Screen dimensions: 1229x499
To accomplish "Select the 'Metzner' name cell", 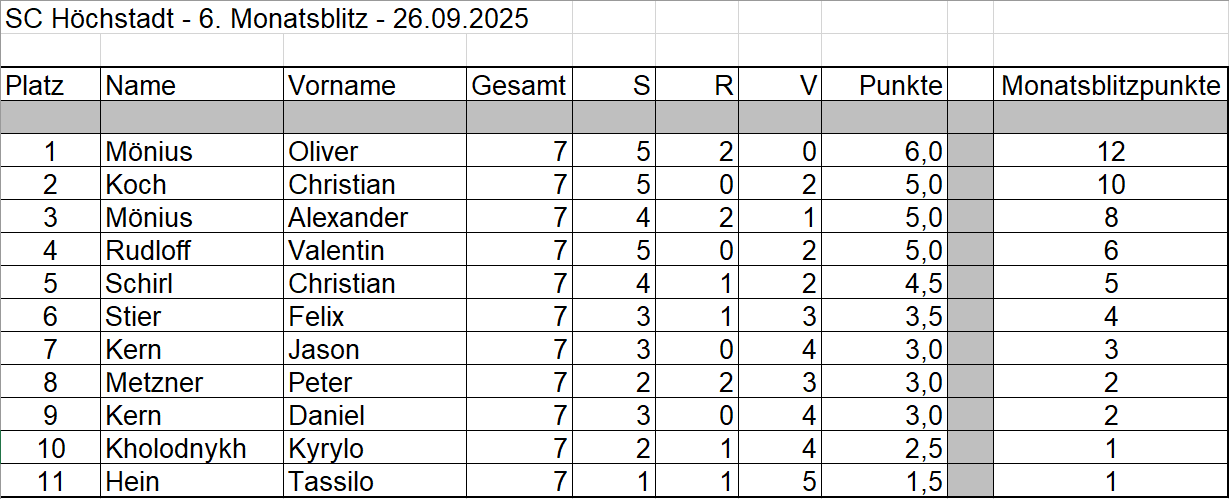I will click(x=154, y=383).
